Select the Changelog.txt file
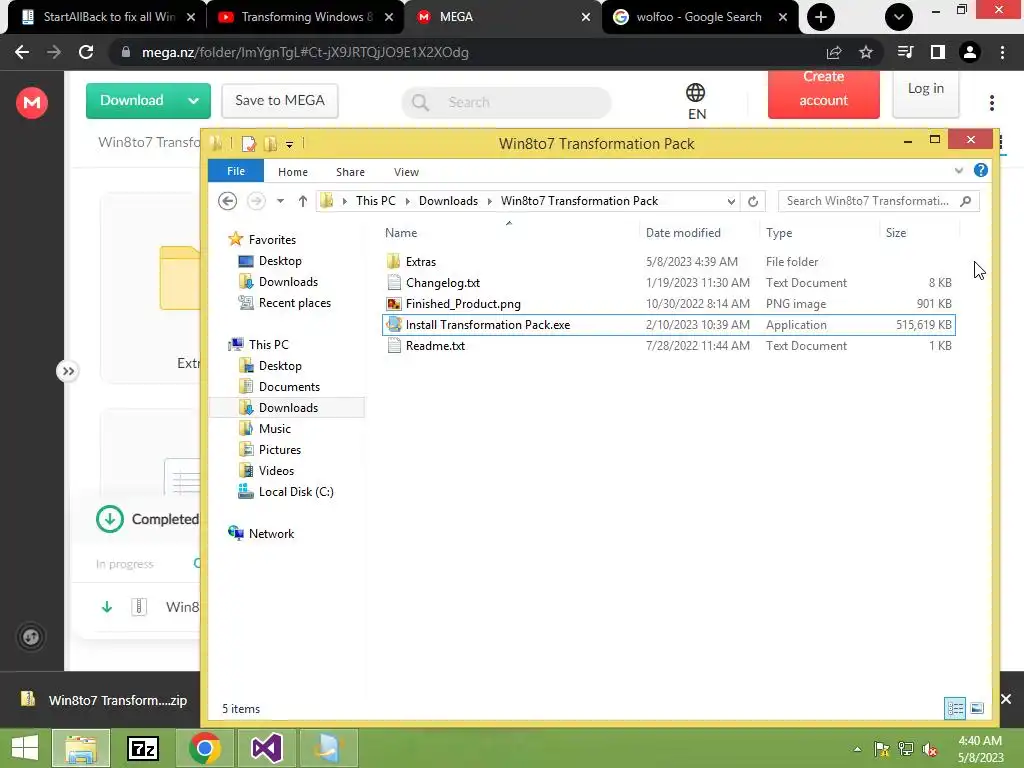 443,283
